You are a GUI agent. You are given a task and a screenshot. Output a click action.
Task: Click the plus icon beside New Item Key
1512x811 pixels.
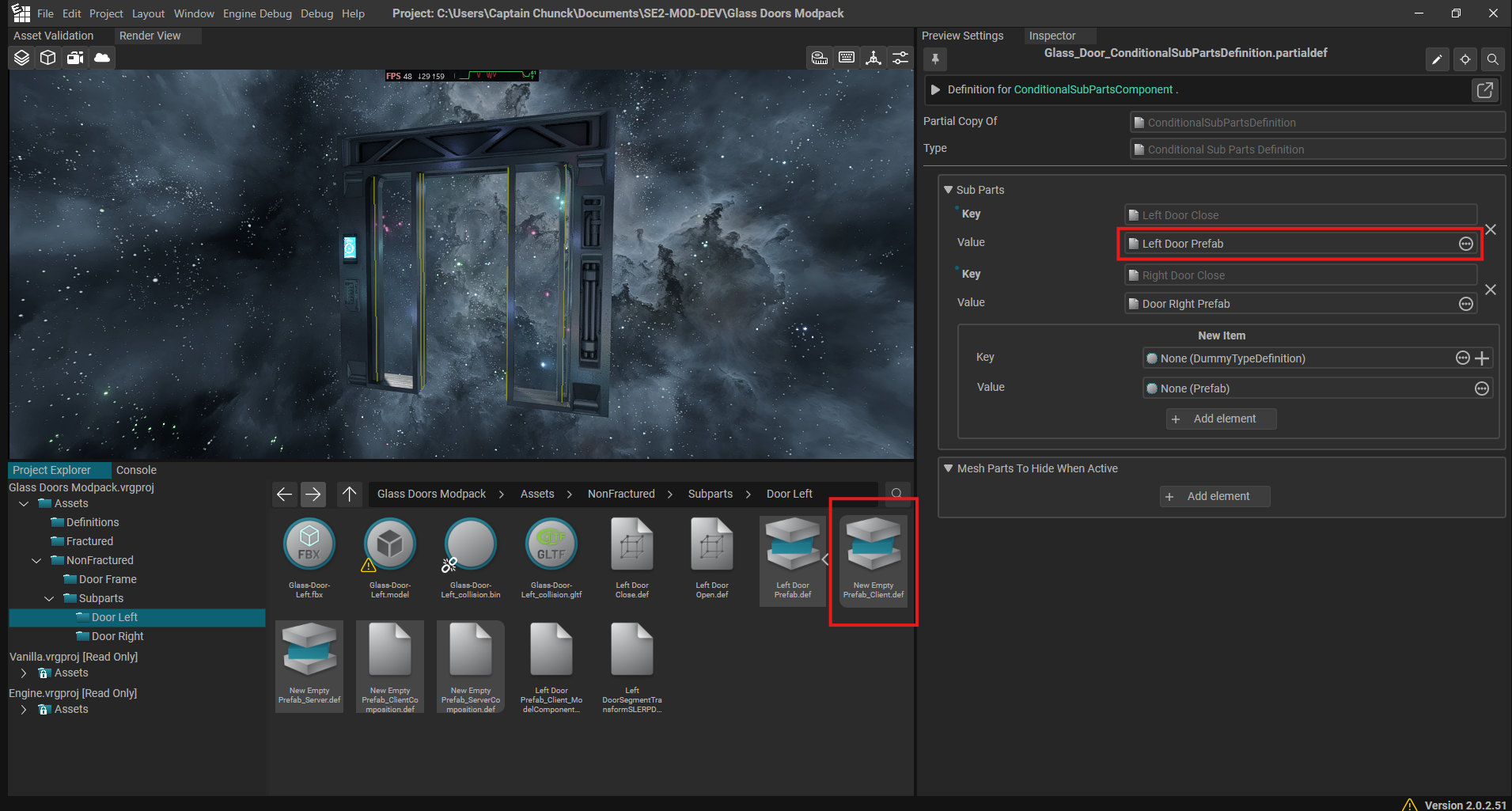tap(1483, 358)
